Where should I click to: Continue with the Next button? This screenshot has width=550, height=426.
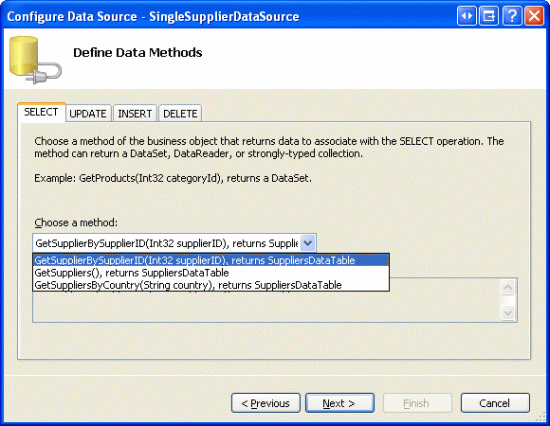click(x=340, y=403)
